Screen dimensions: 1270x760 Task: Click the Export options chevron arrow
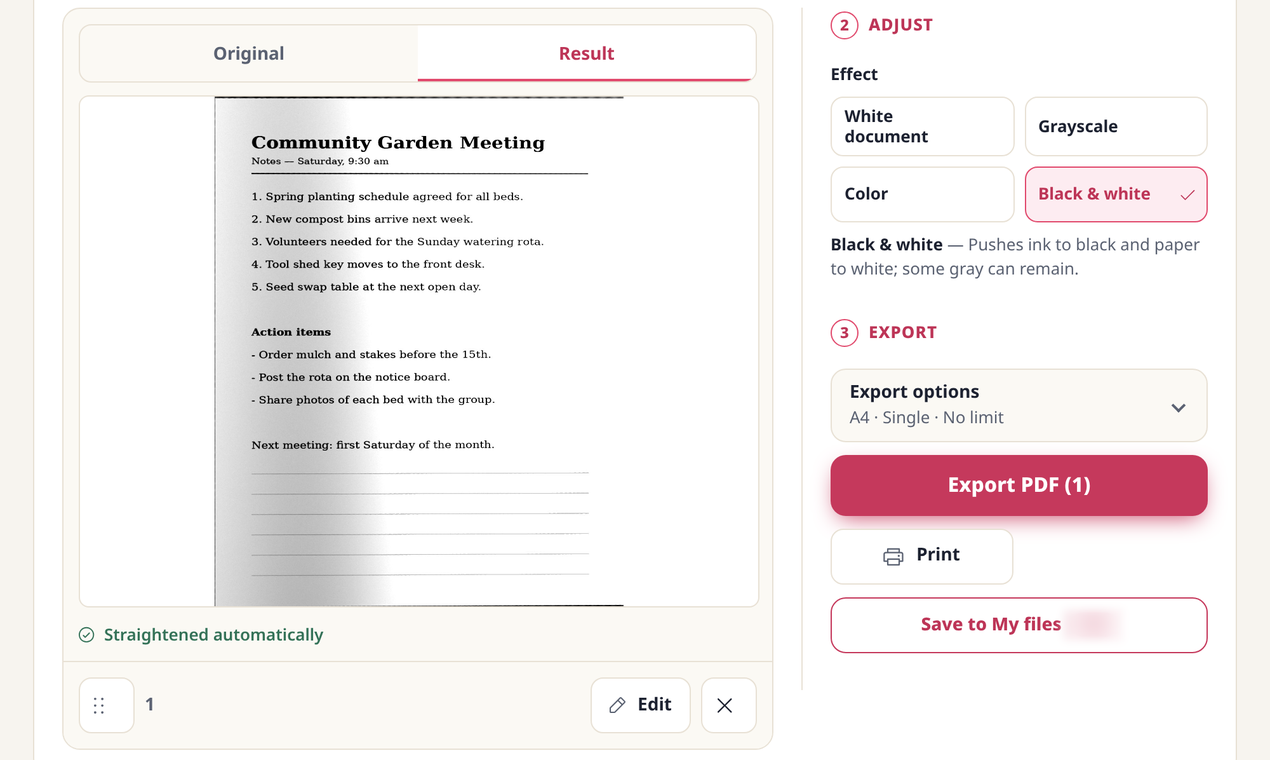1178,408
